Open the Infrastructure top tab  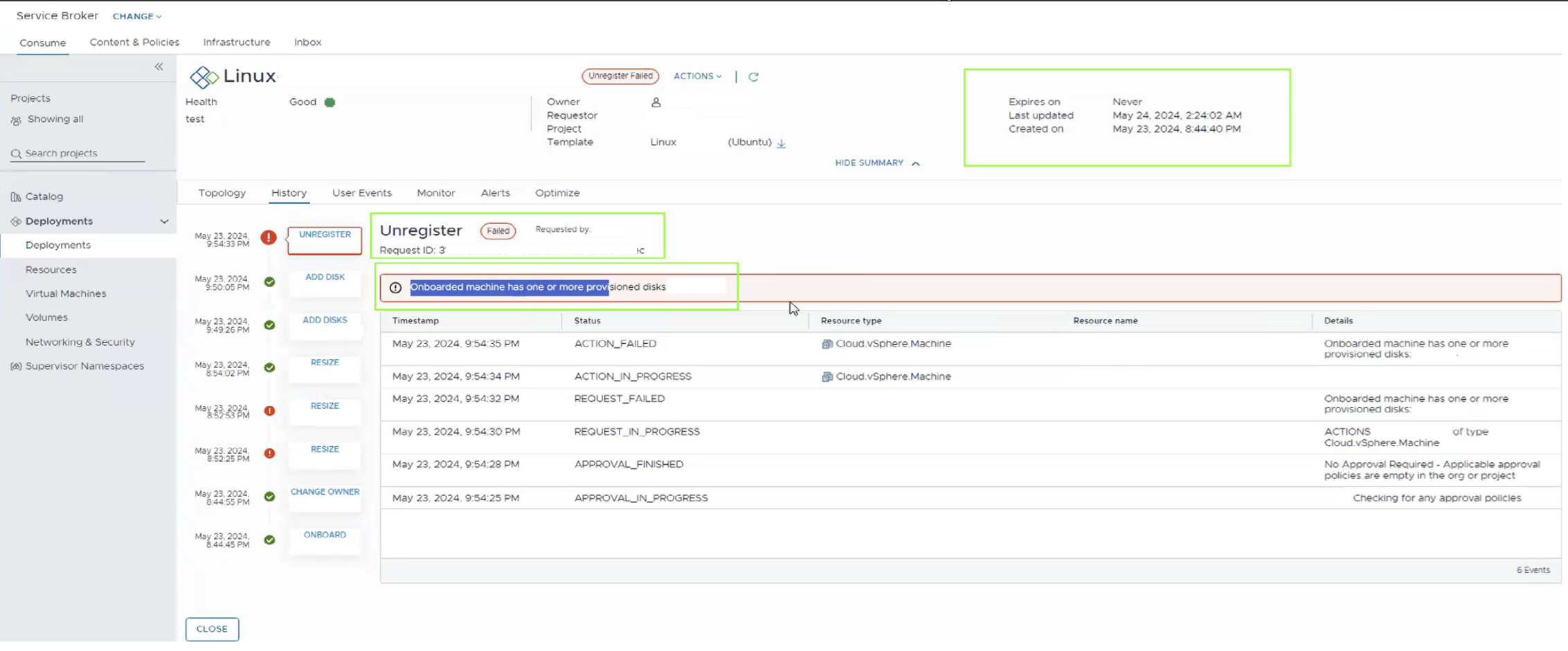(236, 42)
